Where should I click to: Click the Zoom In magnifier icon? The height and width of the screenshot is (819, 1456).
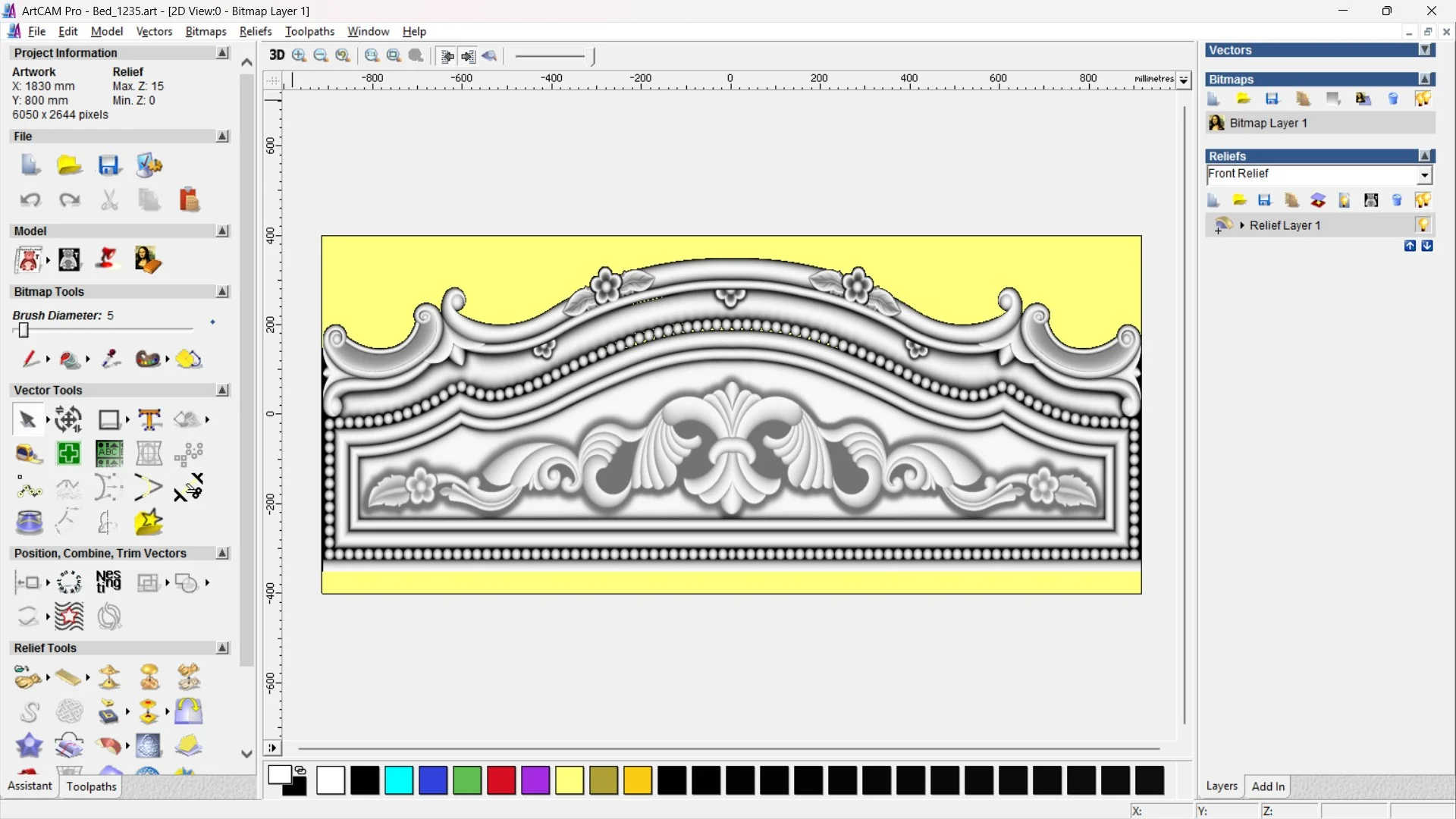tap(300, 55)
